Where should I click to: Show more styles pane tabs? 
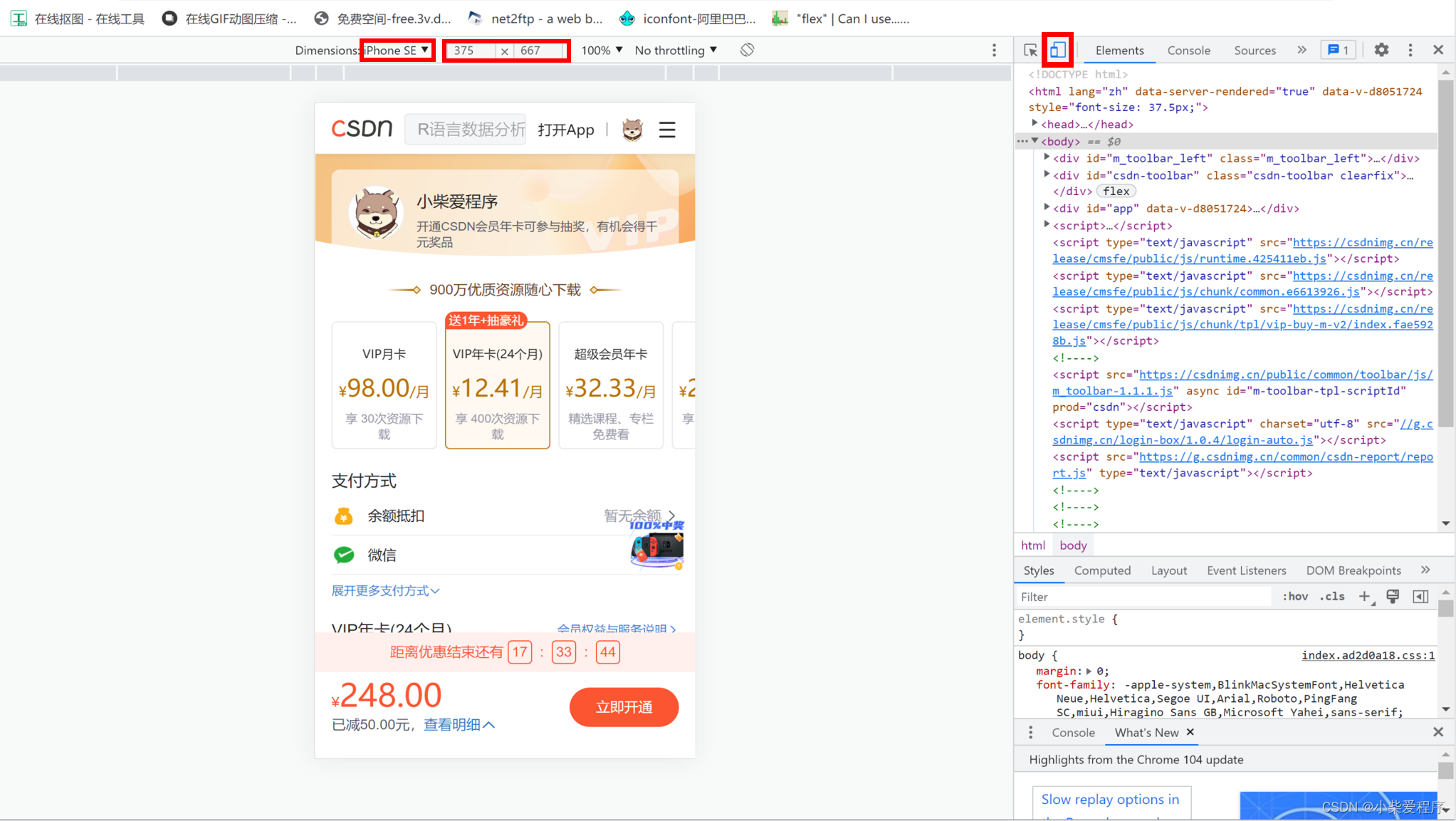pyautogui.click(x=1425, y=570)
